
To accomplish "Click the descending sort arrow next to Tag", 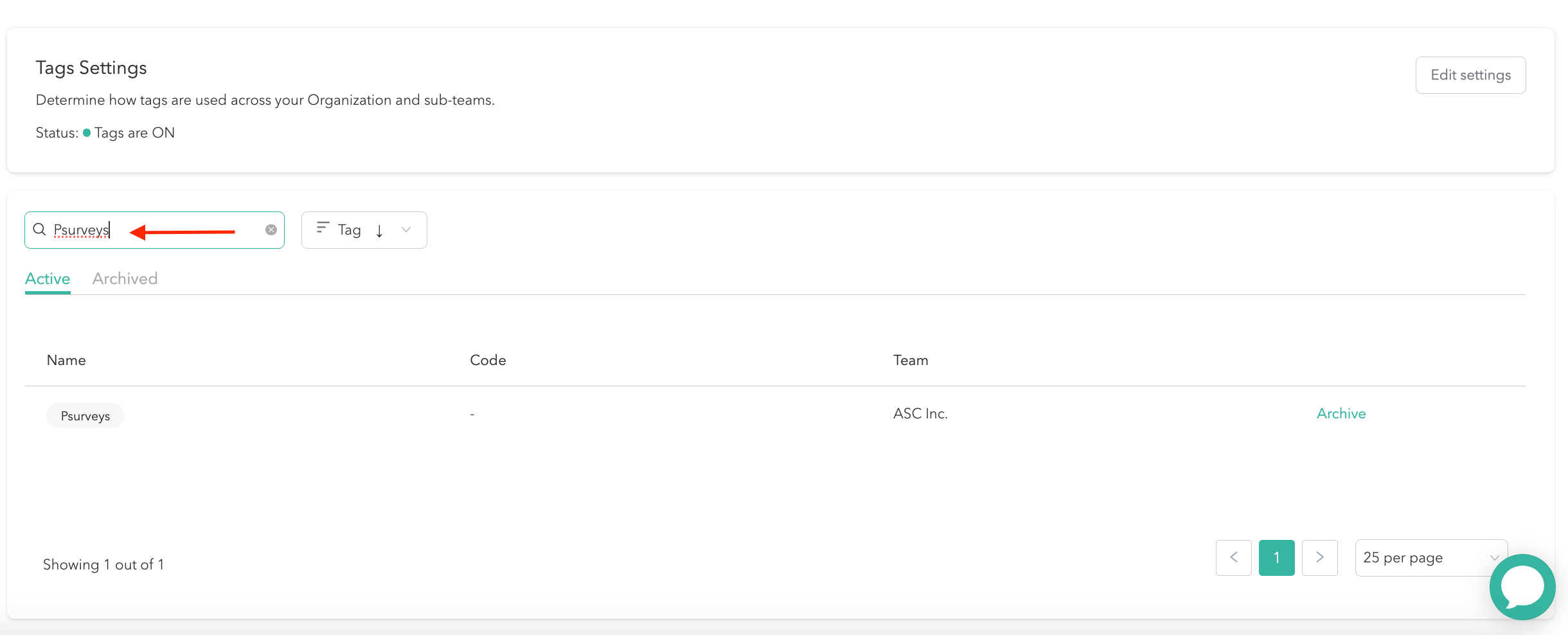I will (x=380, y=230).
